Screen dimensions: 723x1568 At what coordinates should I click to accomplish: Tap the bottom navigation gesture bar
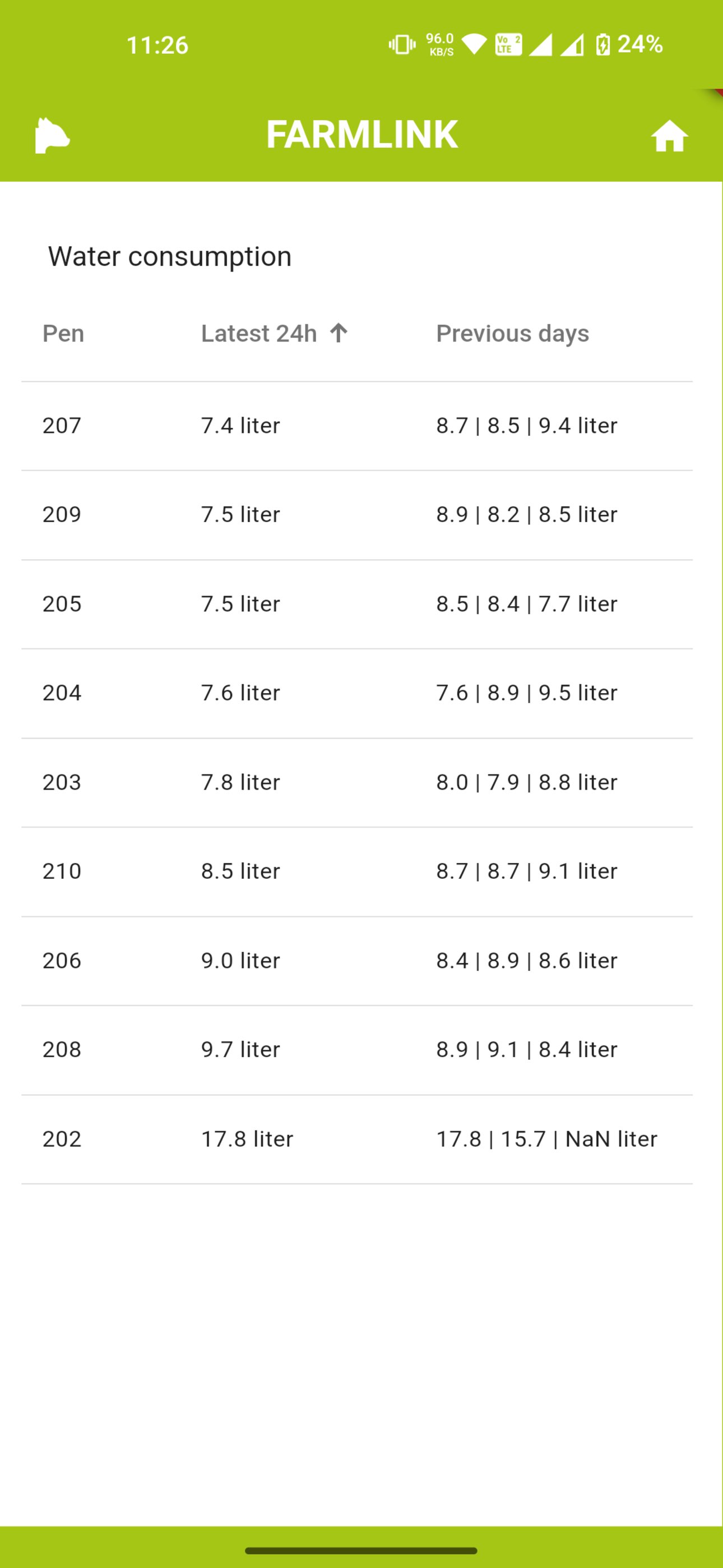point(361,1551)
